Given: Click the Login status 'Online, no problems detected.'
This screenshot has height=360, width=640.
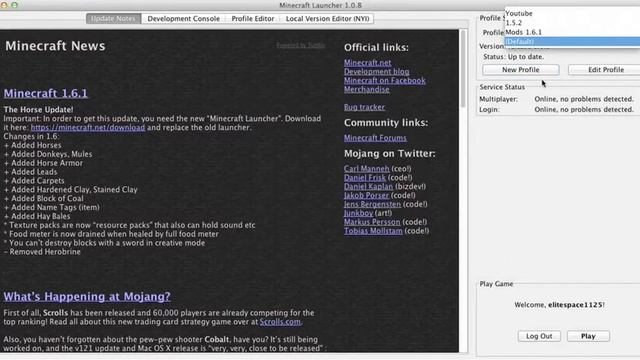Looking at the screenshot, I should (584, 110).
